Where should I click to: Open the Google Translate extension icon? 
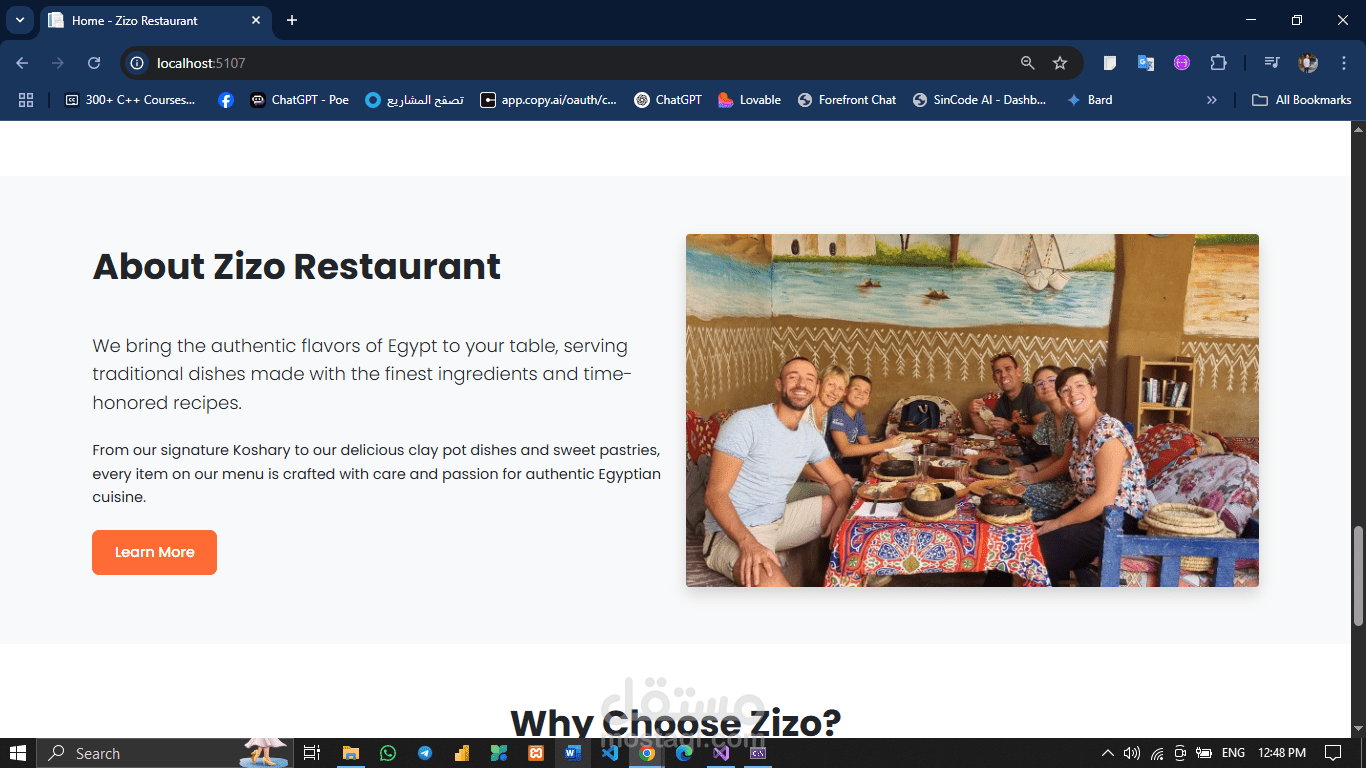click(1146, 63)
